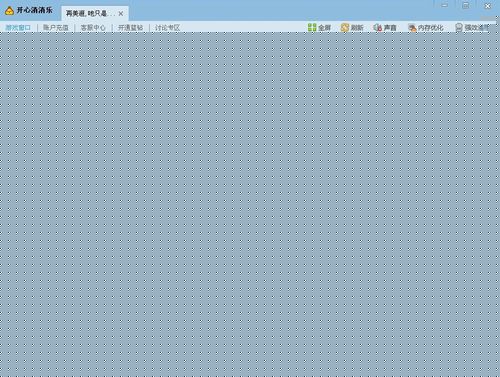Screen dimensions: 500x377
Task: Click the green fullscreen (全屏) grid icon
Action: 312,27
